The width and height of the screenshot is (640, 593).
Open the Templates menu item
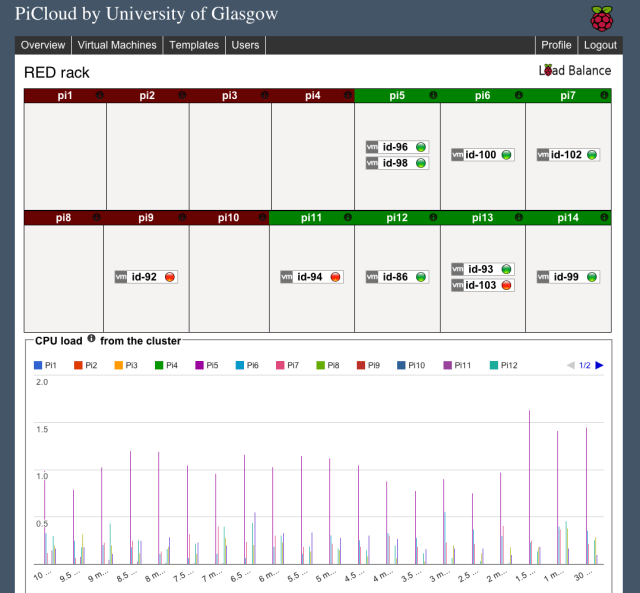(x=194, y=45)
